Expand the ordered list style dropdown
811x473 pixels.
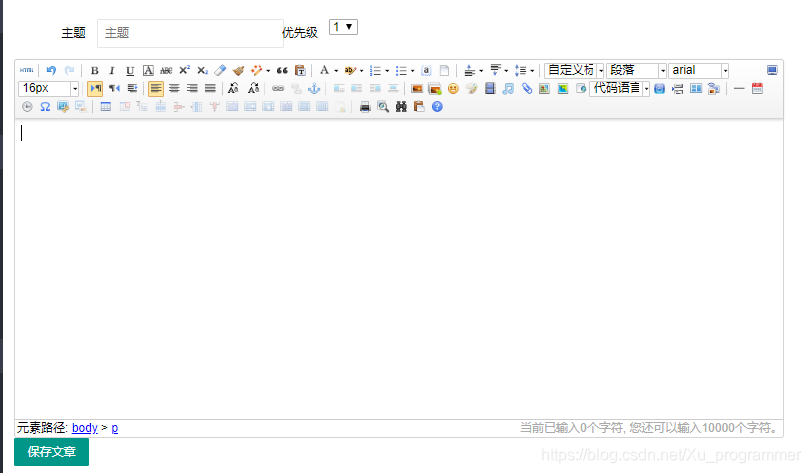coord(387,71)
